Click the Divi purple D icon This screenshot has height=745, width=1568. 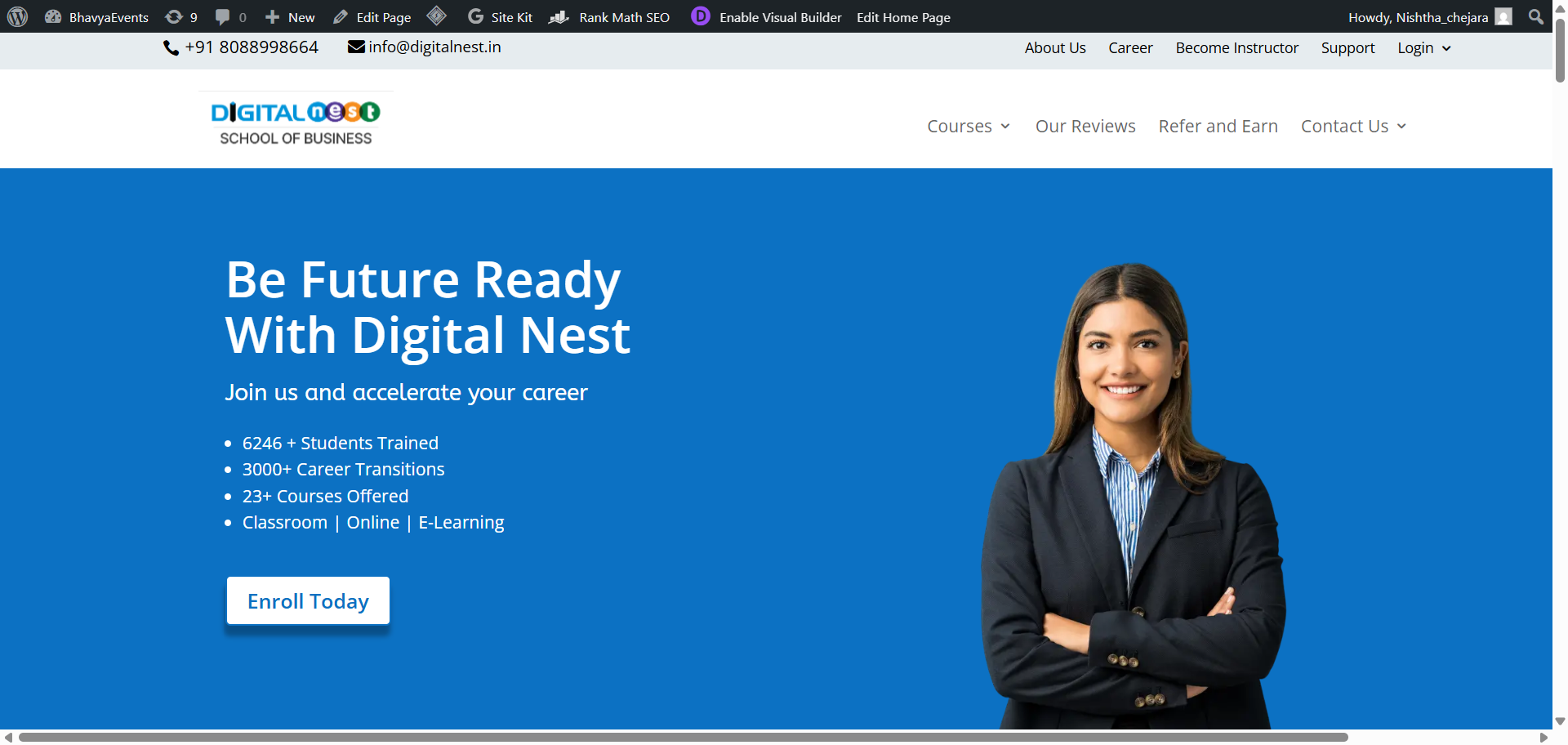point(701,16)
